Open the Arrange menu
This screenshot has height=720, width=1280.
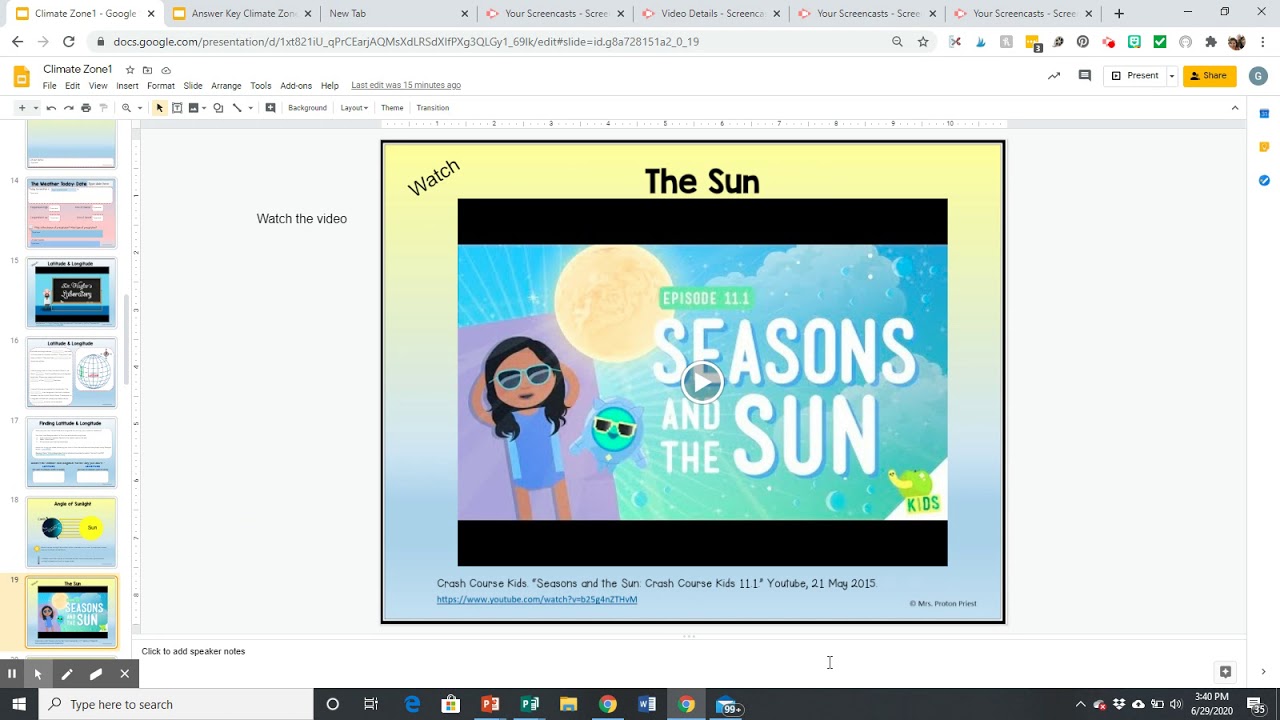tap(226, 86)
